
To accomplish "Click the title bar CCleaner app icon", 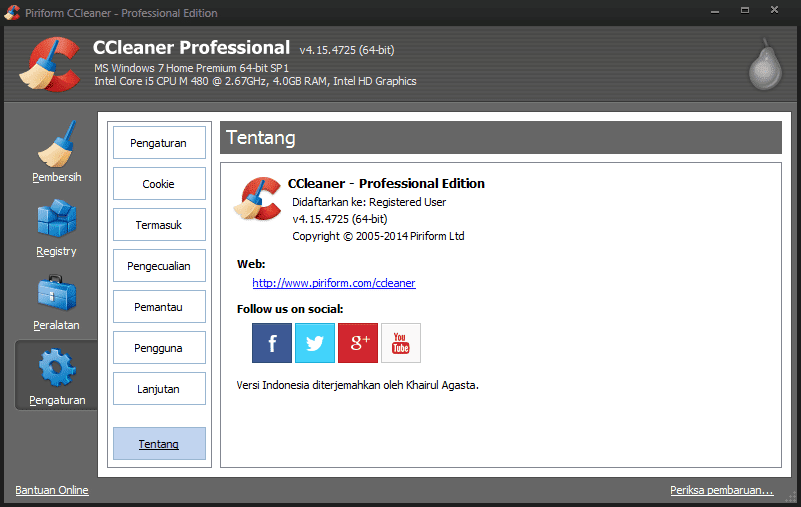I will point(12,12).
